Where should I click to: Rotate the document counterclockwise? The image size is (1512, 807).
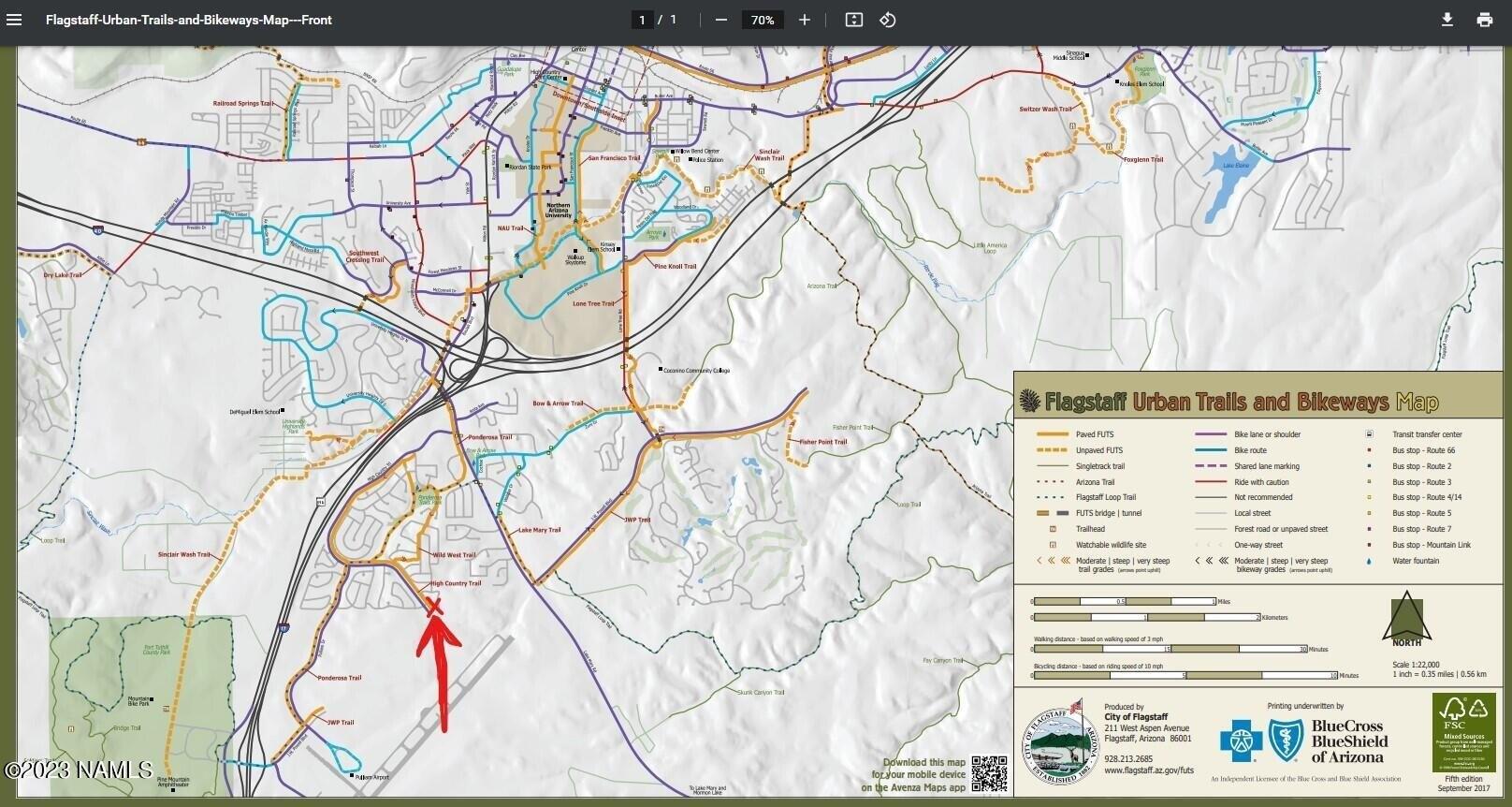(x=888, y=20)
